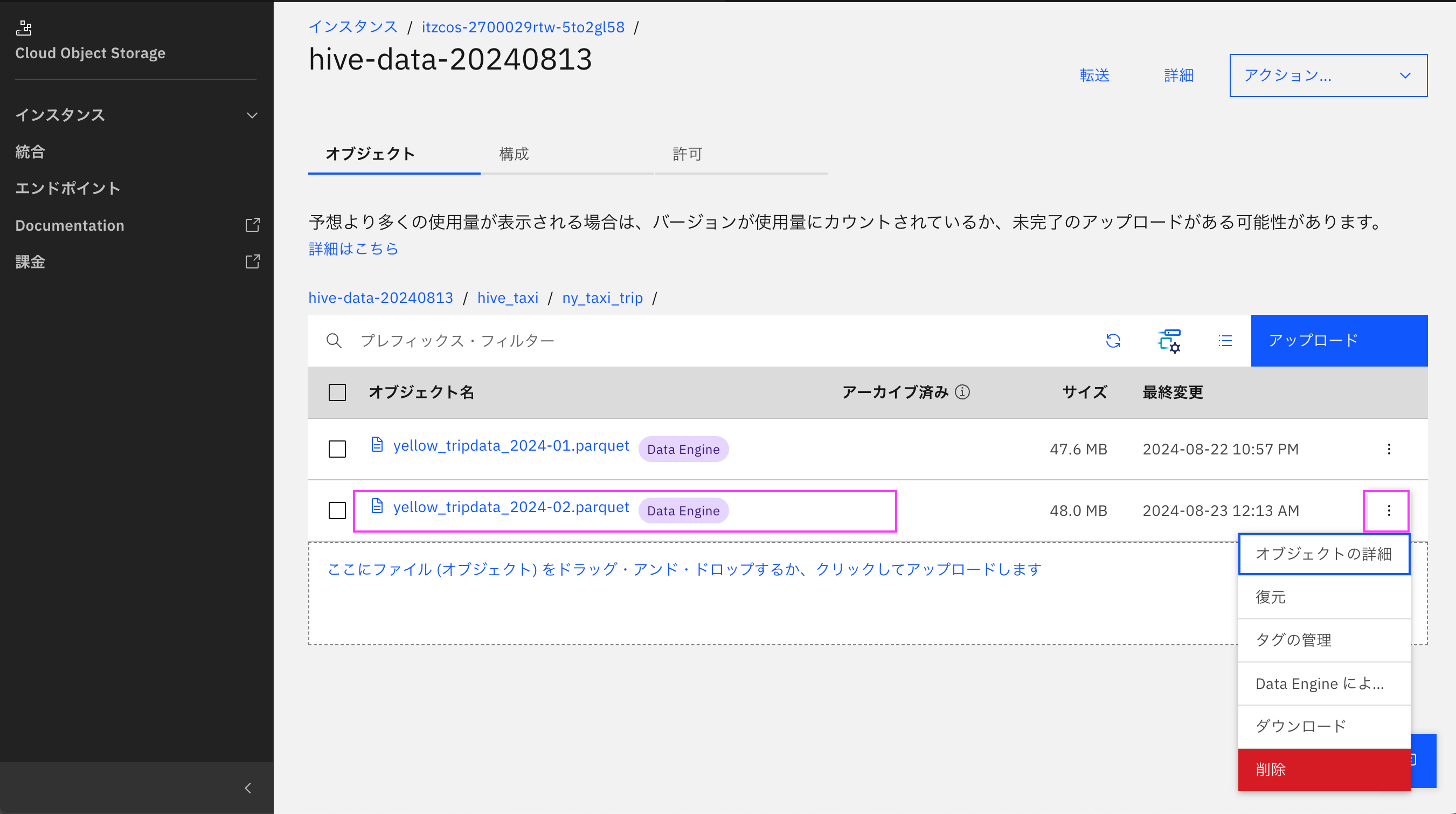Viewport: 1456px width, 814px height.
Task: Click the list view icon
Action: tap(1225, 340)
